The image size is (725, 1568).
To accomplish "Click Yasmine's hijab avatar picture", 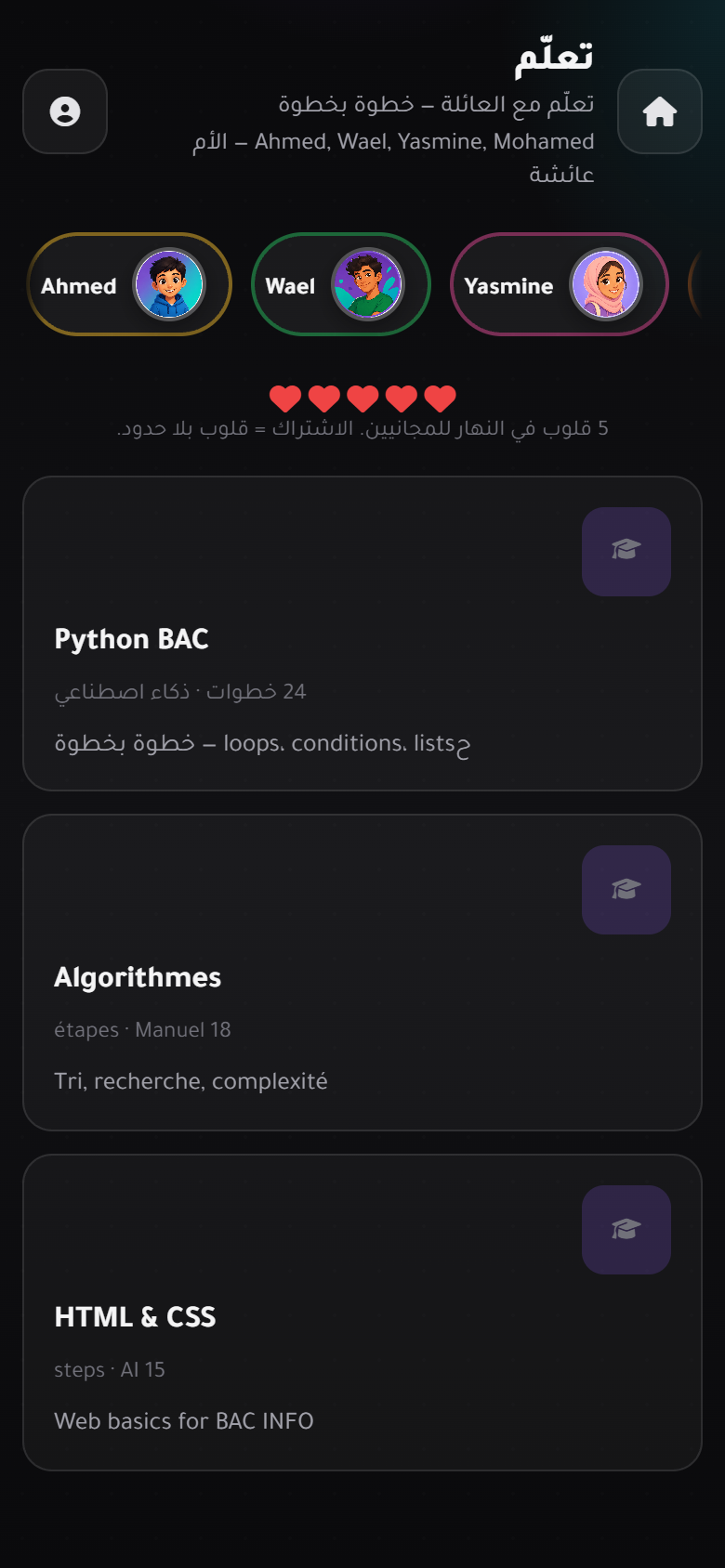I will click(606, 284).
